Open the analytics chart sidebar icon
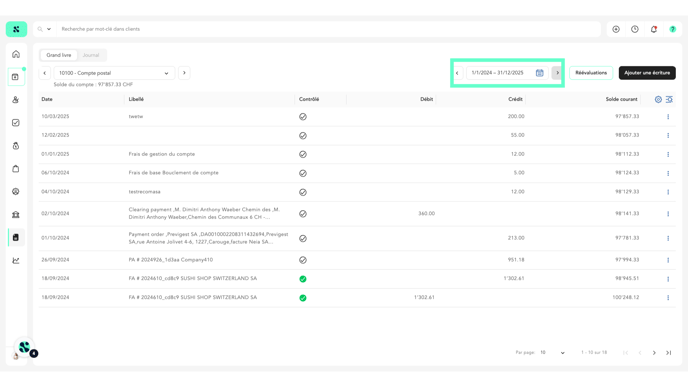This screenshot has height=387, width=688. pos(16,261)
